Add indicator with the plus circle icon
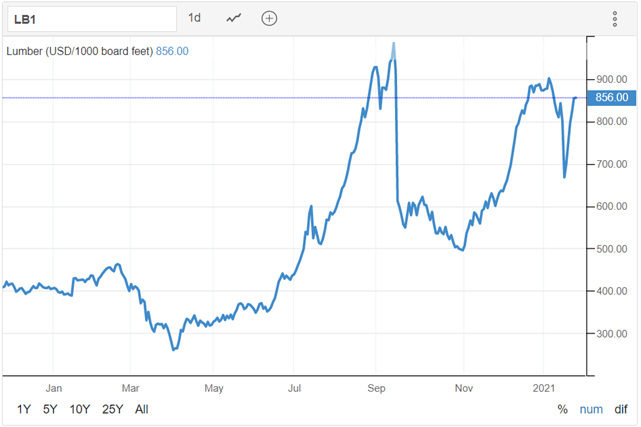641x427 pixels. (x=269, y=18)
